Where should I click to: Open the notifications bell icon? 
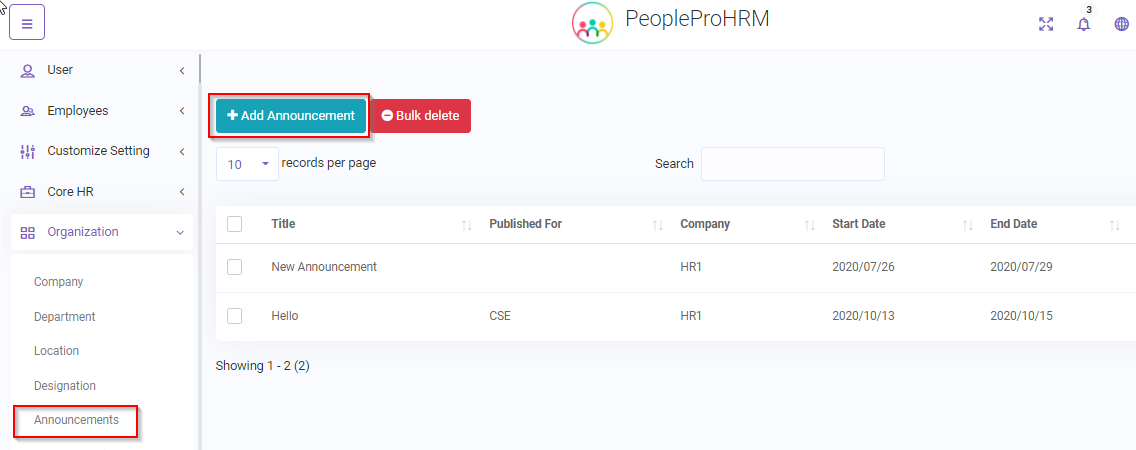pos(1083,24)
